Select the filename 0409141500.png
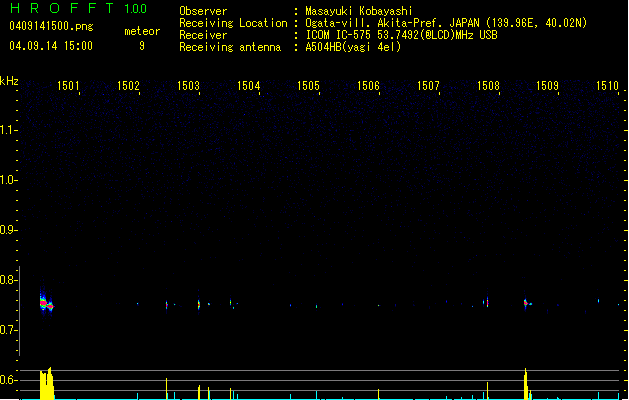Screen dimensions: 629x400 coord(51,26)
